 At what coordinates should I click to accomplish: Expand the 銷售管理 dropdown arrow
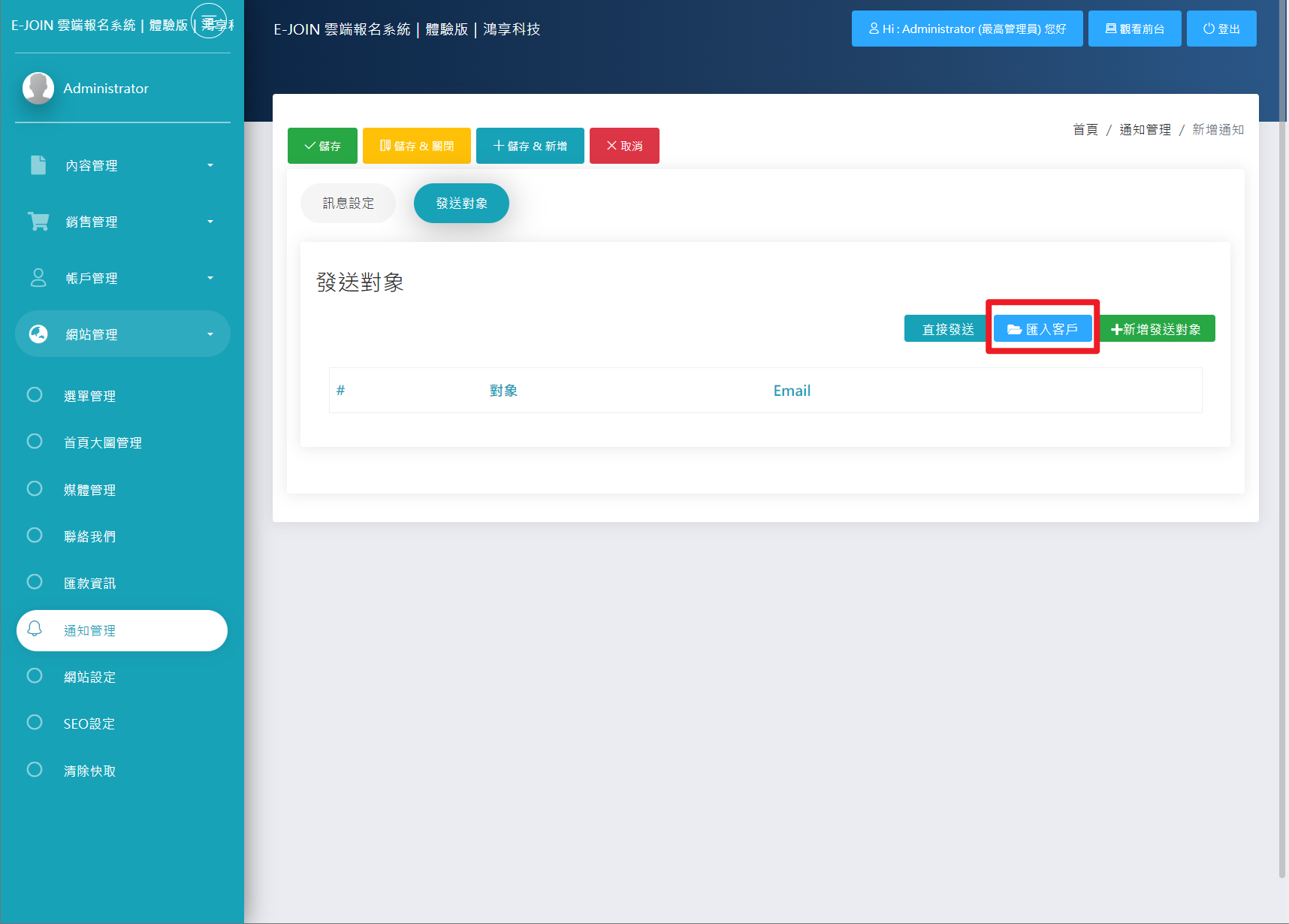click(x=210, y=222)
